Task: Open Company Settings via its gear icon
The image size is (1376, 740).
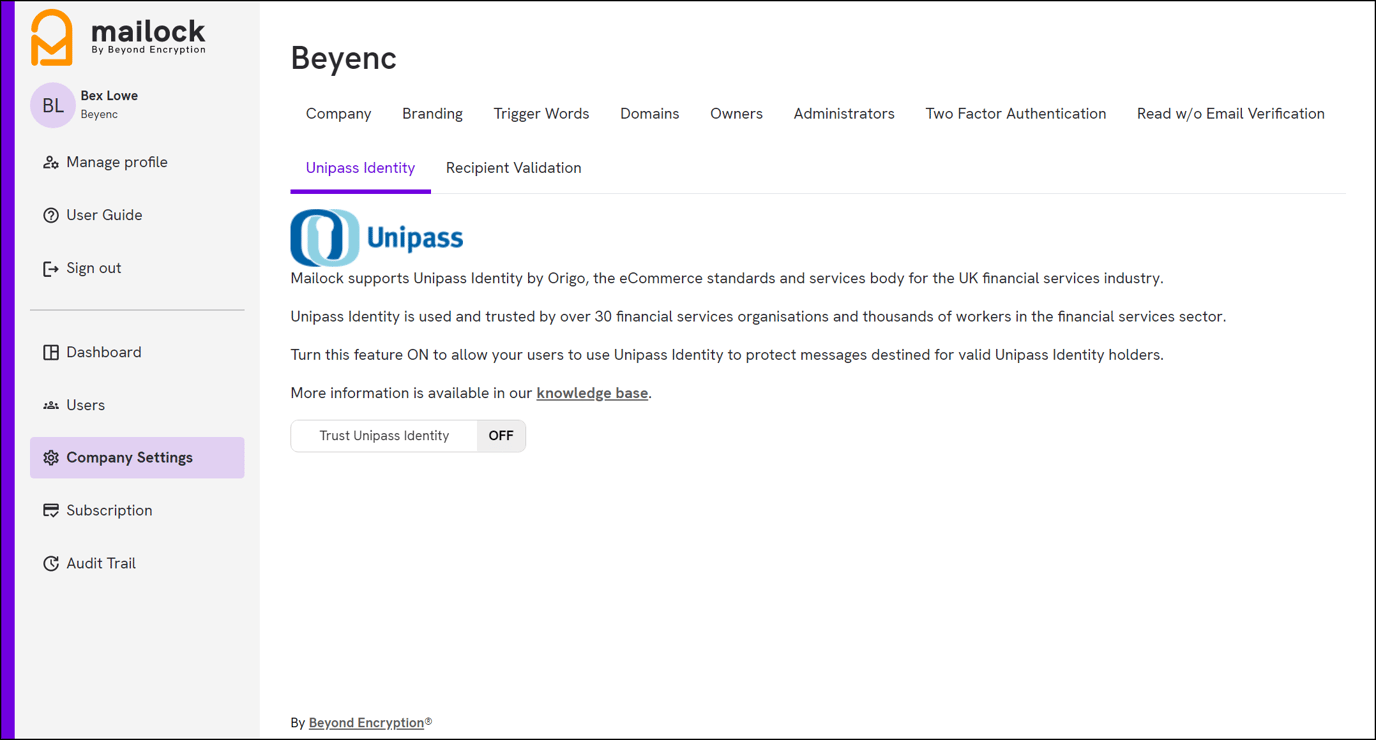Action: [50, 457]
